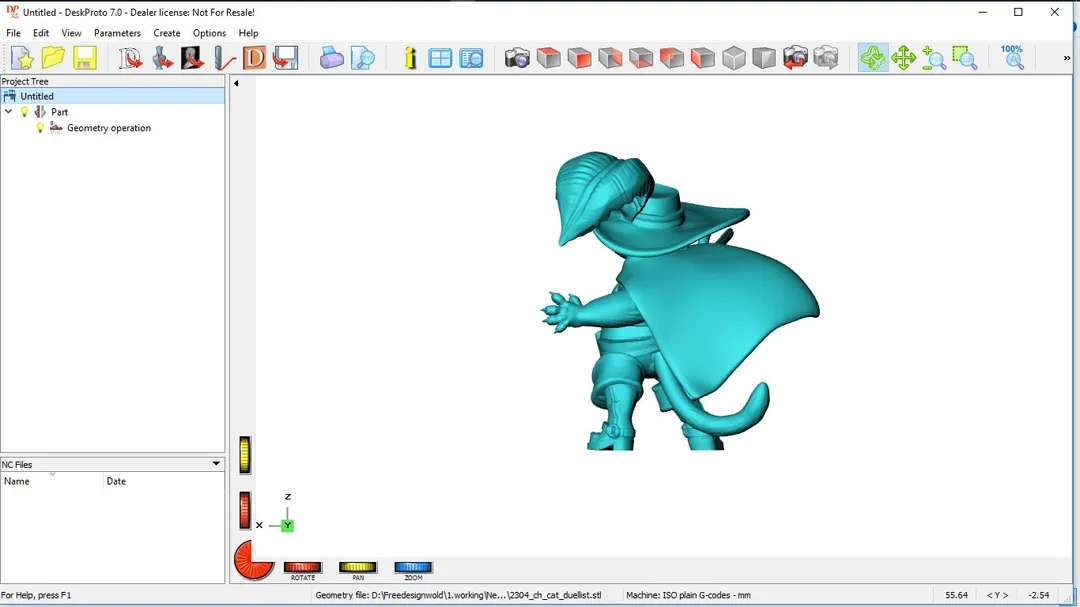The image size is (1080, 607).
Task: Sort NC files by the Name column
Action: [52, 481]
